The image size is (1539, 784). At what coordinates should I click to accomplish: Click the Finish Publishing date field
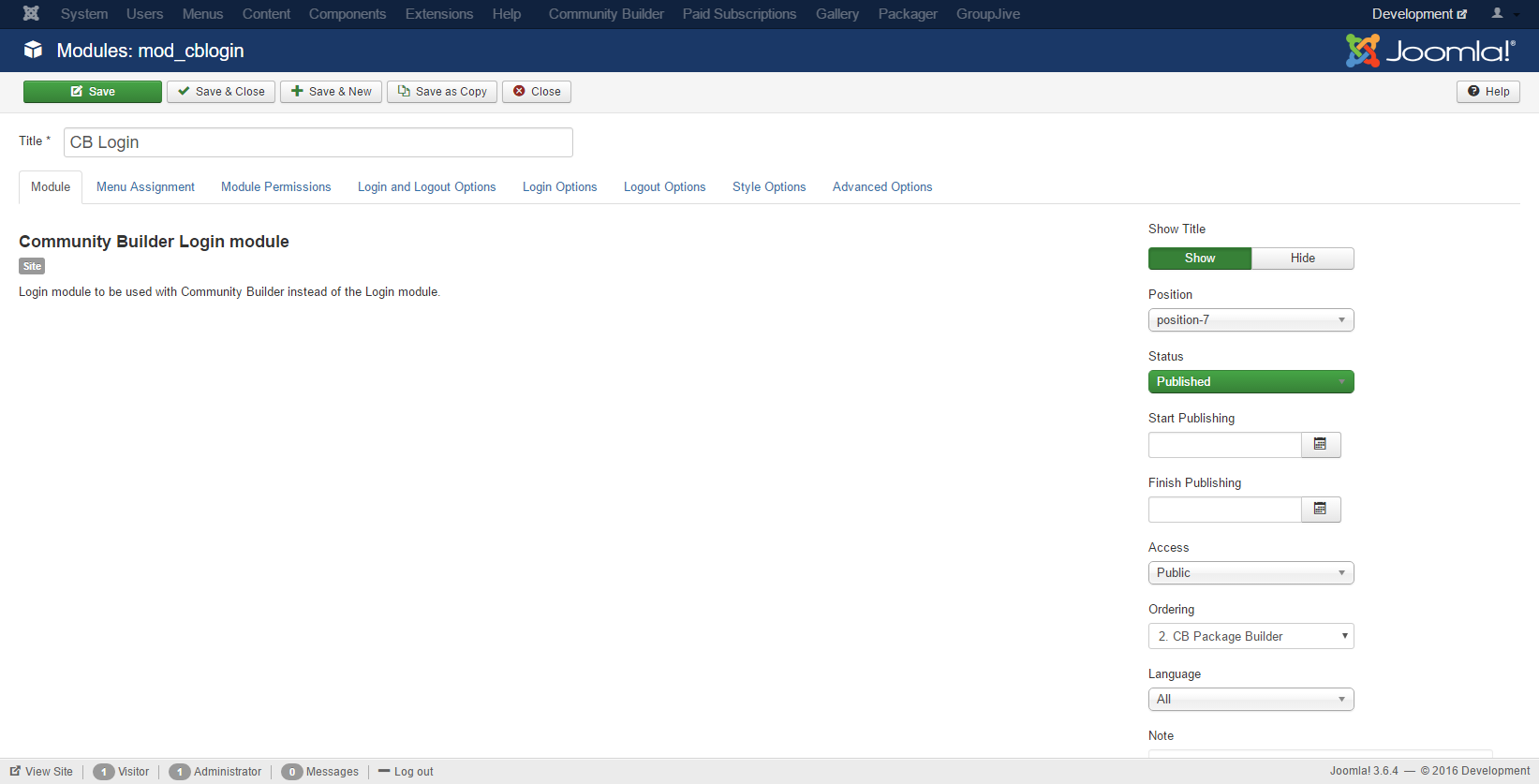coord(1225,510)
